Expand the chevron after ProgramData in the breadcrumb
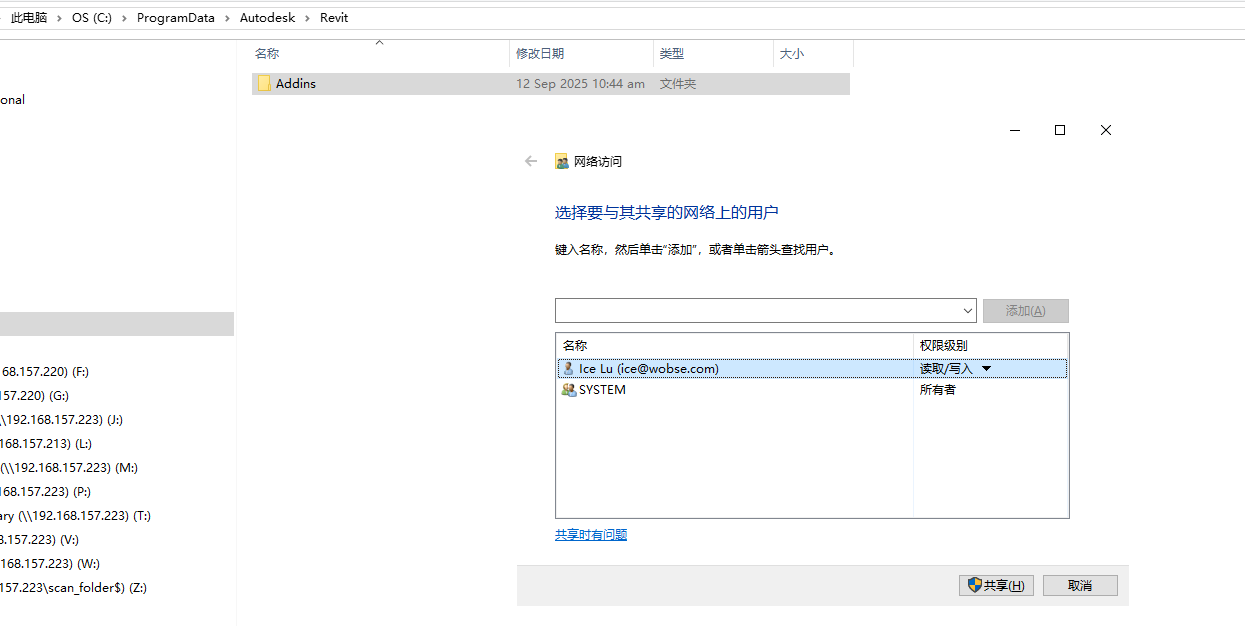This screenshot has width=1245, height=626. (228, 18)
